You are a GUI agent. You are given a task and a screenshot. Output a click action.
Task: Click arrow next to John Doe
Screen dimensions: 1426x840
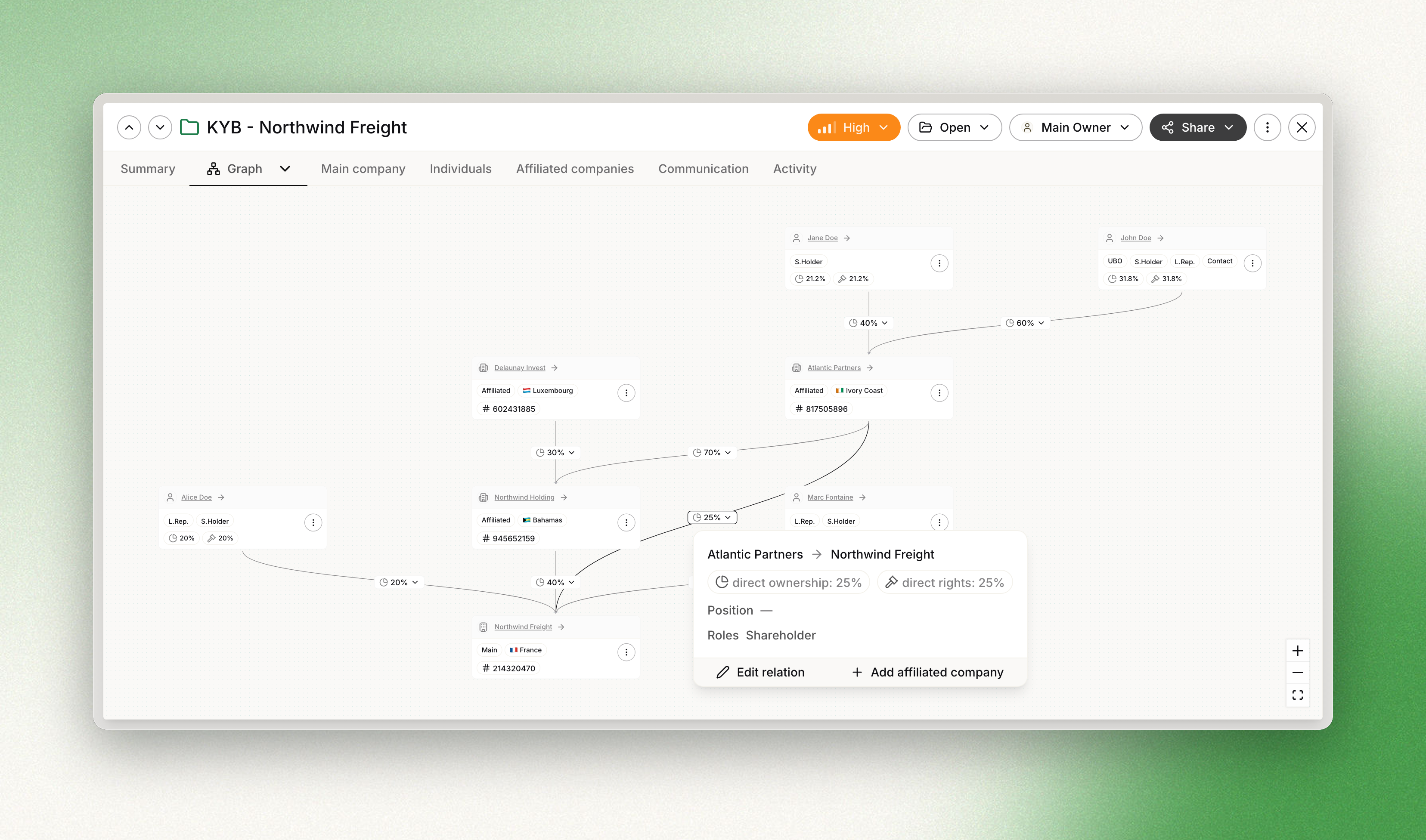click(x=1160, y=238)
